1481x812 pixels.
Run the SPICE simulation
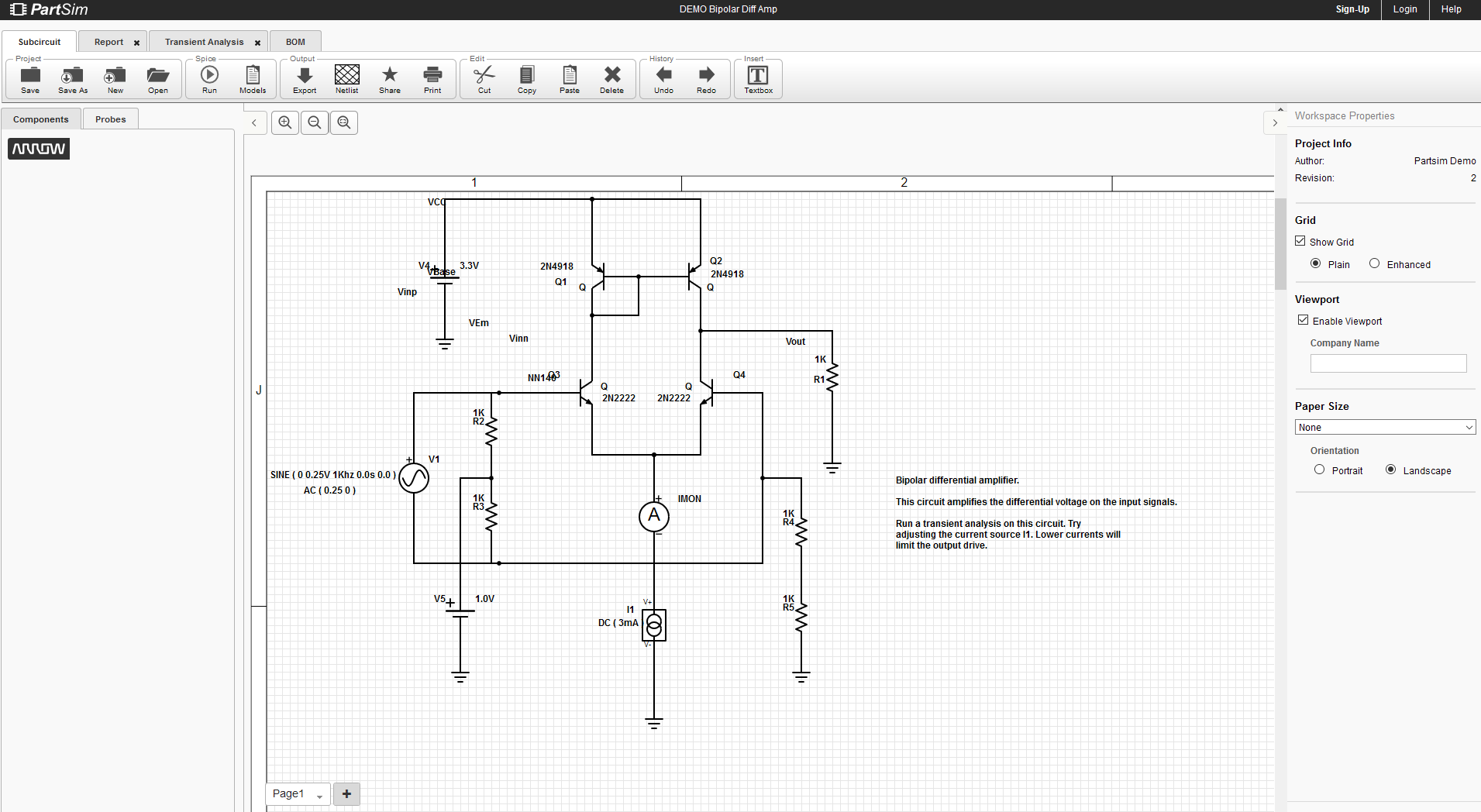click(x=209, y=78)
